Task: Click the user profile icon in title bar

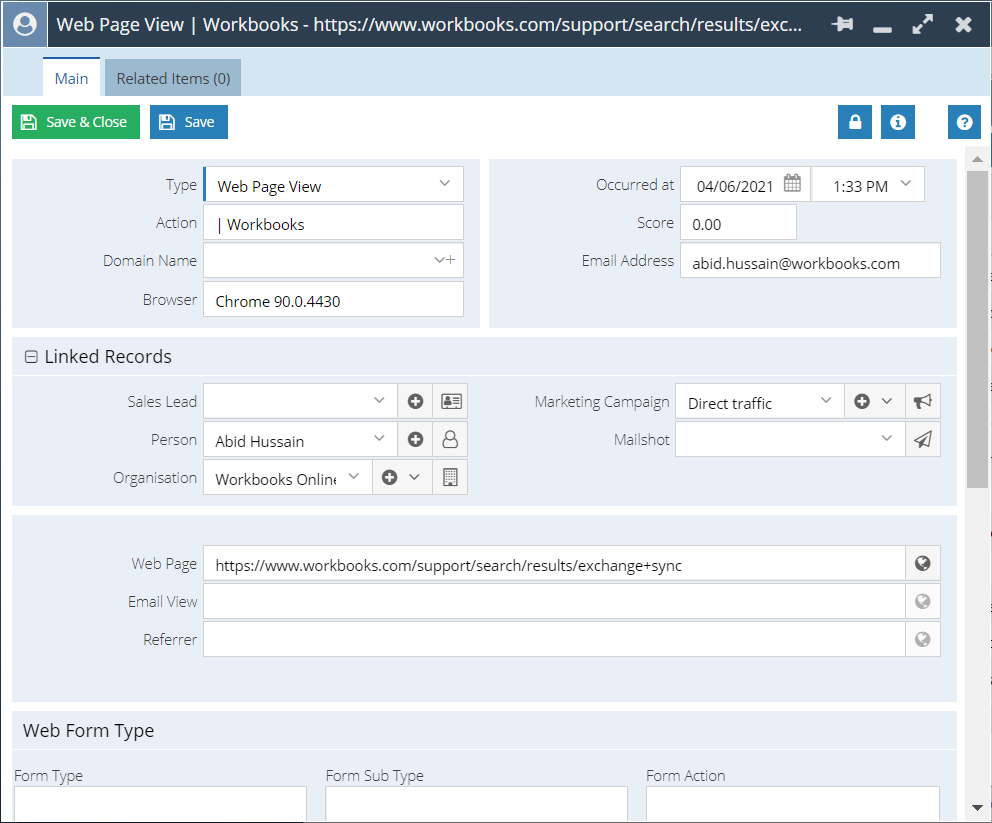Action: [25, 24]
